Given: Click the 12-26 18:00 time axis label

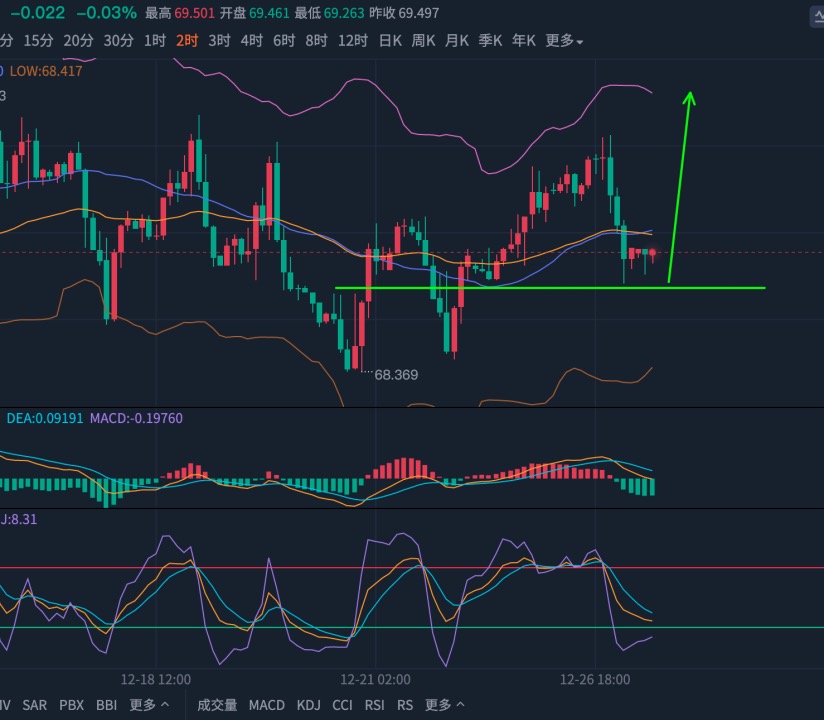Looking at the screenshot, I should (595, 680).
